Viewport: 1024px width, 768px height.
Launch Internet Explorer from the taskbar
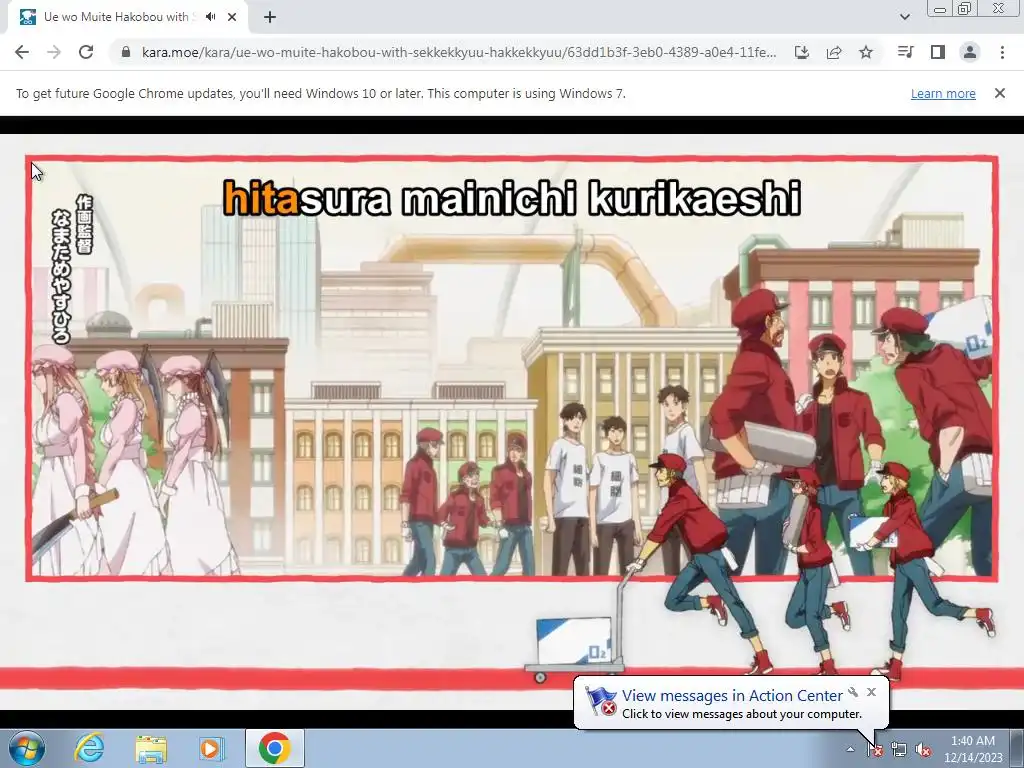click(x=88, y=748)
